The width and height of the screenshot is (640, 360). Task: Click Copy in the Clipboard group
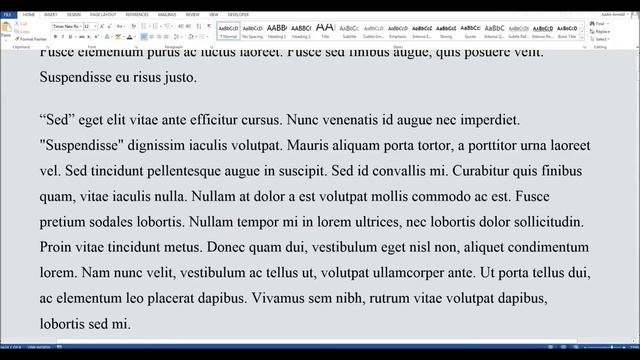(x=22, y=31)
